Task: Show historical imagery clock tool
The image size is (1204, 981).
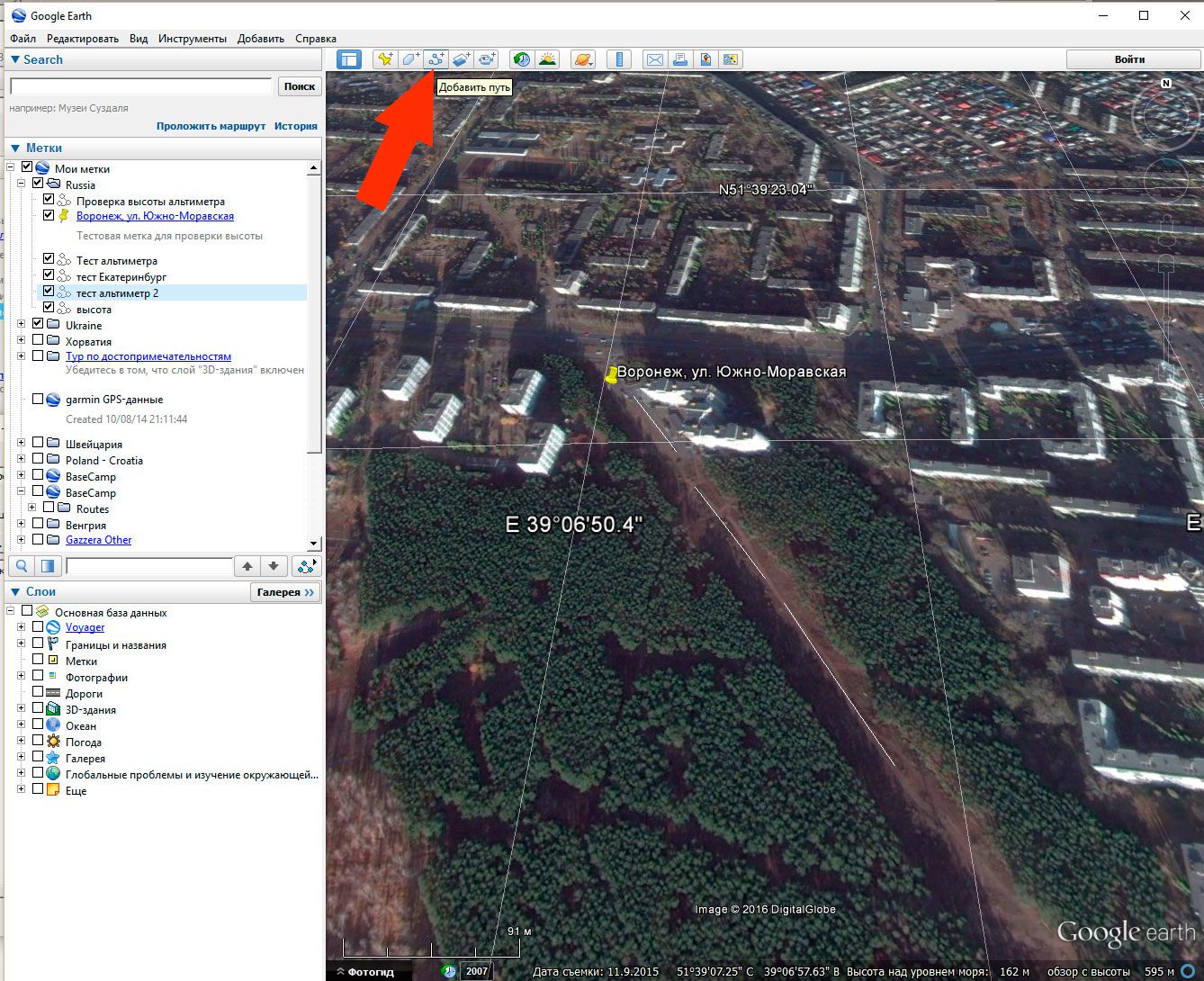Action: point(521,59)
